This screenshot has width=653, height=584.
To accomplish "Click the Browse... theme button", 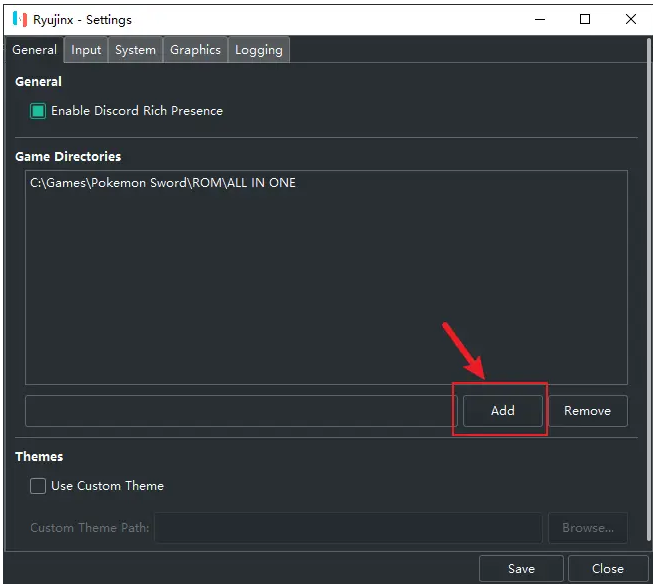I will (x=587, y=528).
